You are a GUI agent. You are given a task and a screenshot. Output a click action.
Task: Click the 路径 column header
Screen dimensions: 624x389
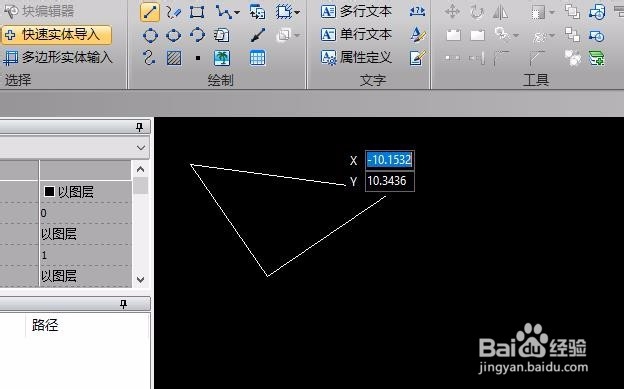coord(45,325)
